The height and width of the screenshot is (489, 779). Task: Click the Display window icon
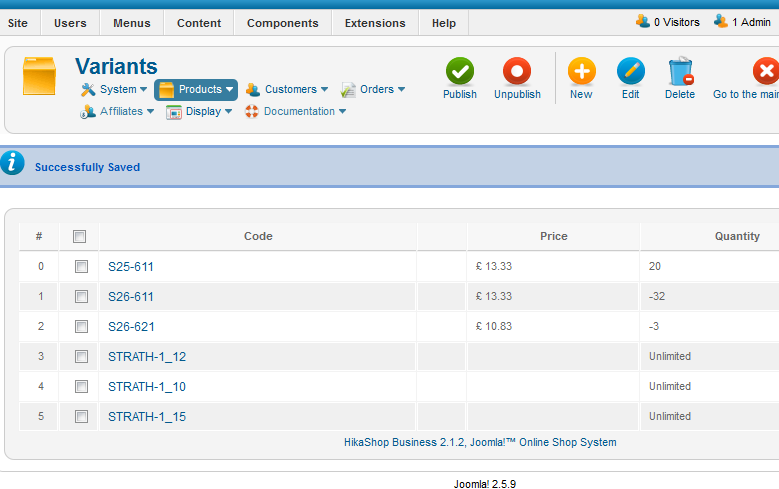point(173,112)
